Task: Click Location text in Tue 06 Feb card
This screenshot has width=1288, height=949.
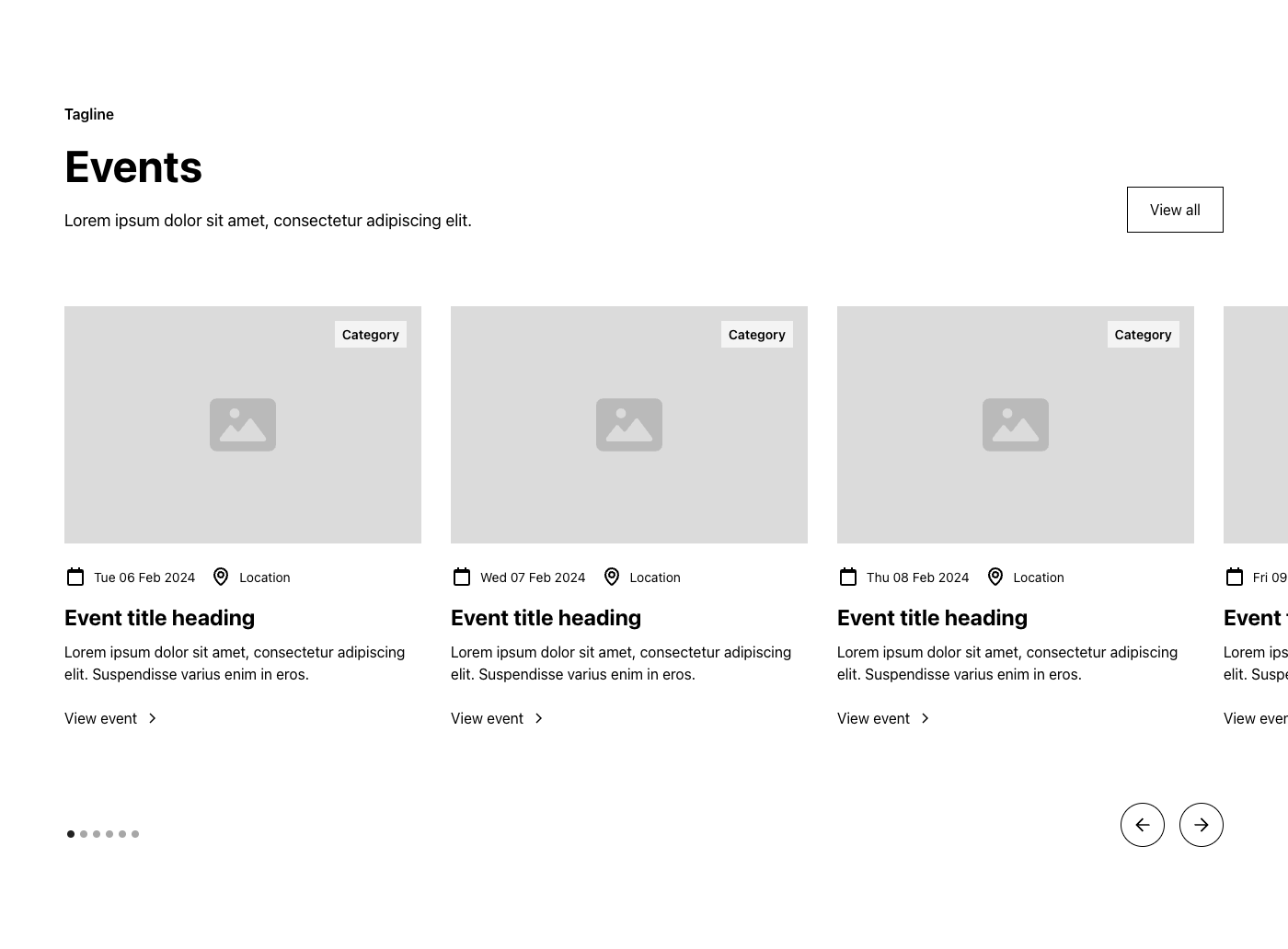Action: point(265,577)
